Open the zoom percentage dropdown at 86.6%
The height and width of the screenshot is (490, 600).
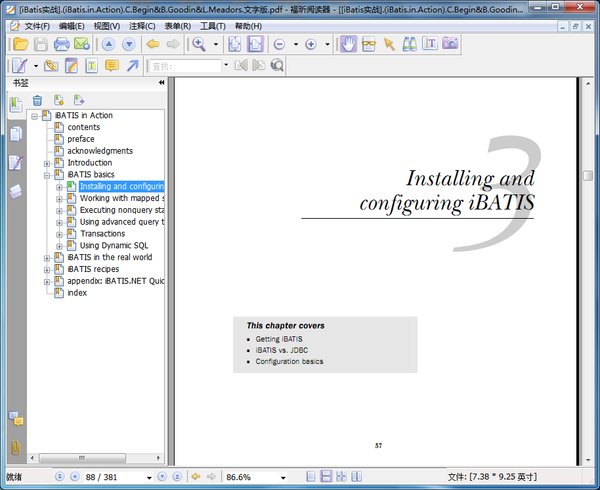coord(283,477)
